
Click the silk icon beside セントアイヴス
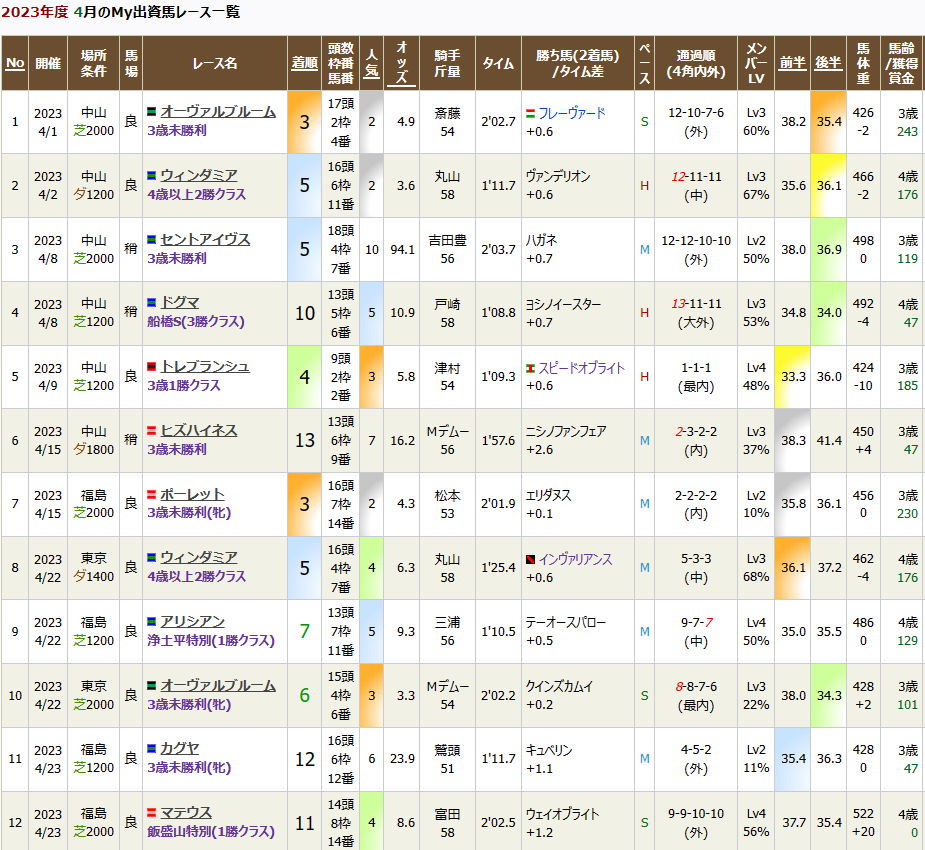151,240
